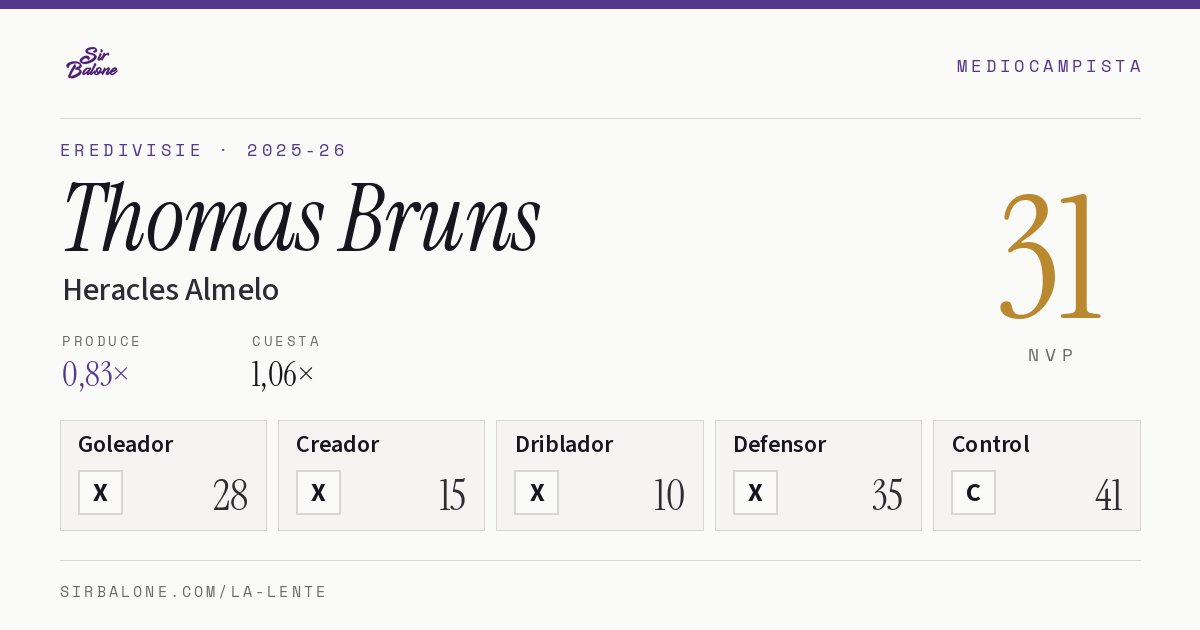Click the Goleador score 28

click(230, 495)
